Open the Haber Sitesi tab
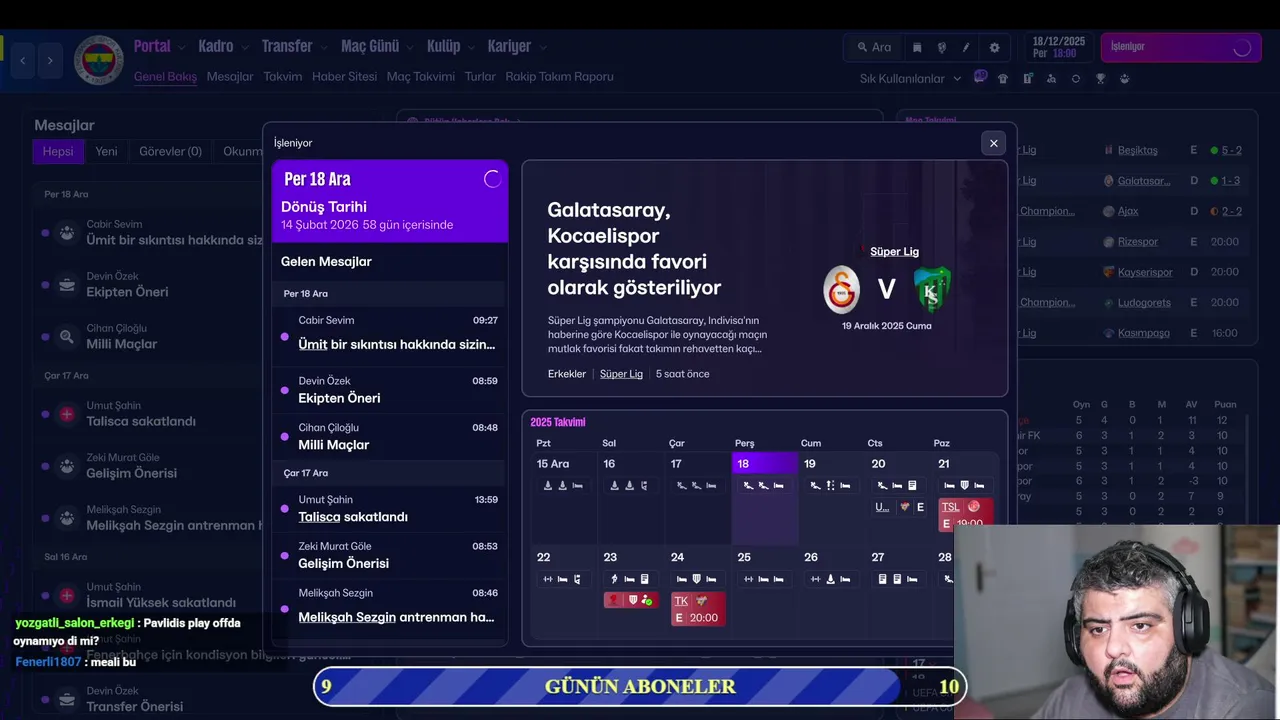The width and height of the screenshot is (1280, 720). [344, 77]
